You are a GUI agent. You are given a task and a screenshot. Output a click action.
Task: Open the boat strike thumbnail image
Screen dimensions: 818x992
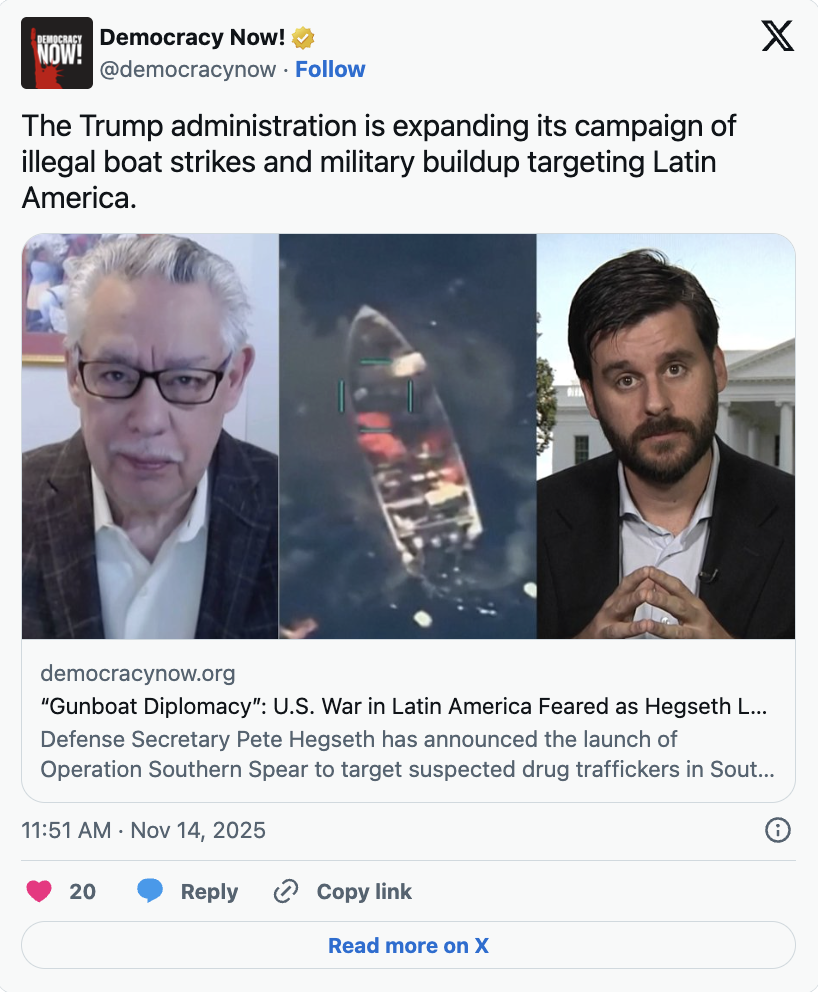(x=408, y=436)
